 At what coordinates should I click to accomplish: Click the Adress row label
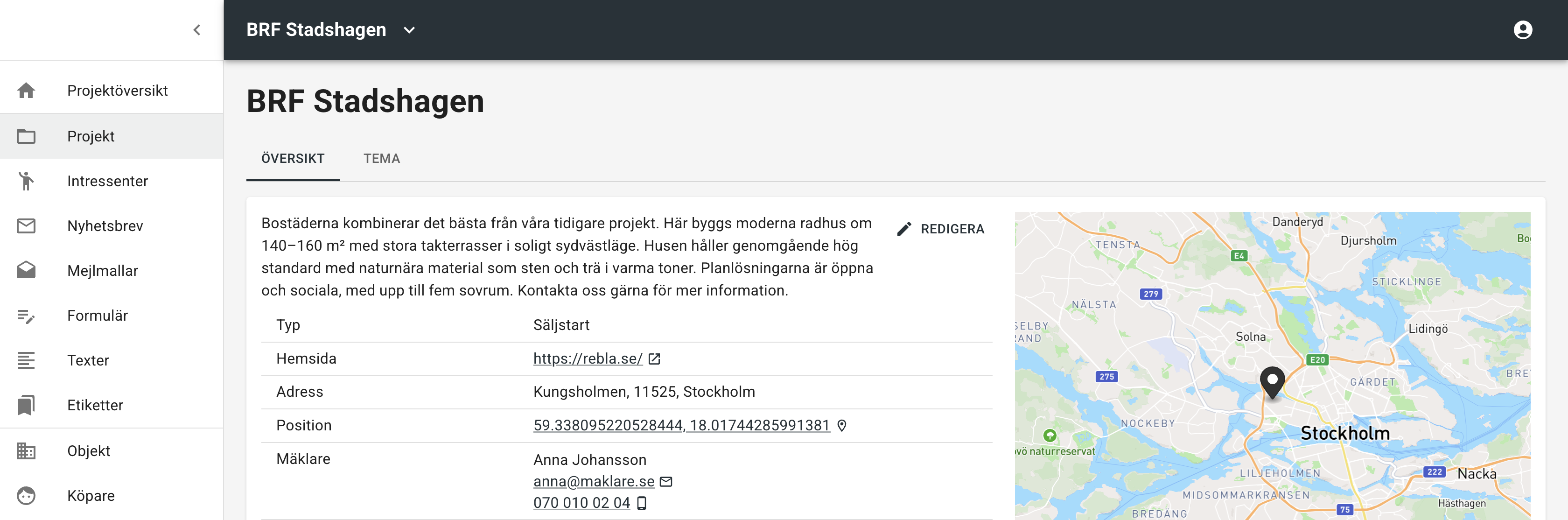tap(300, 392)
